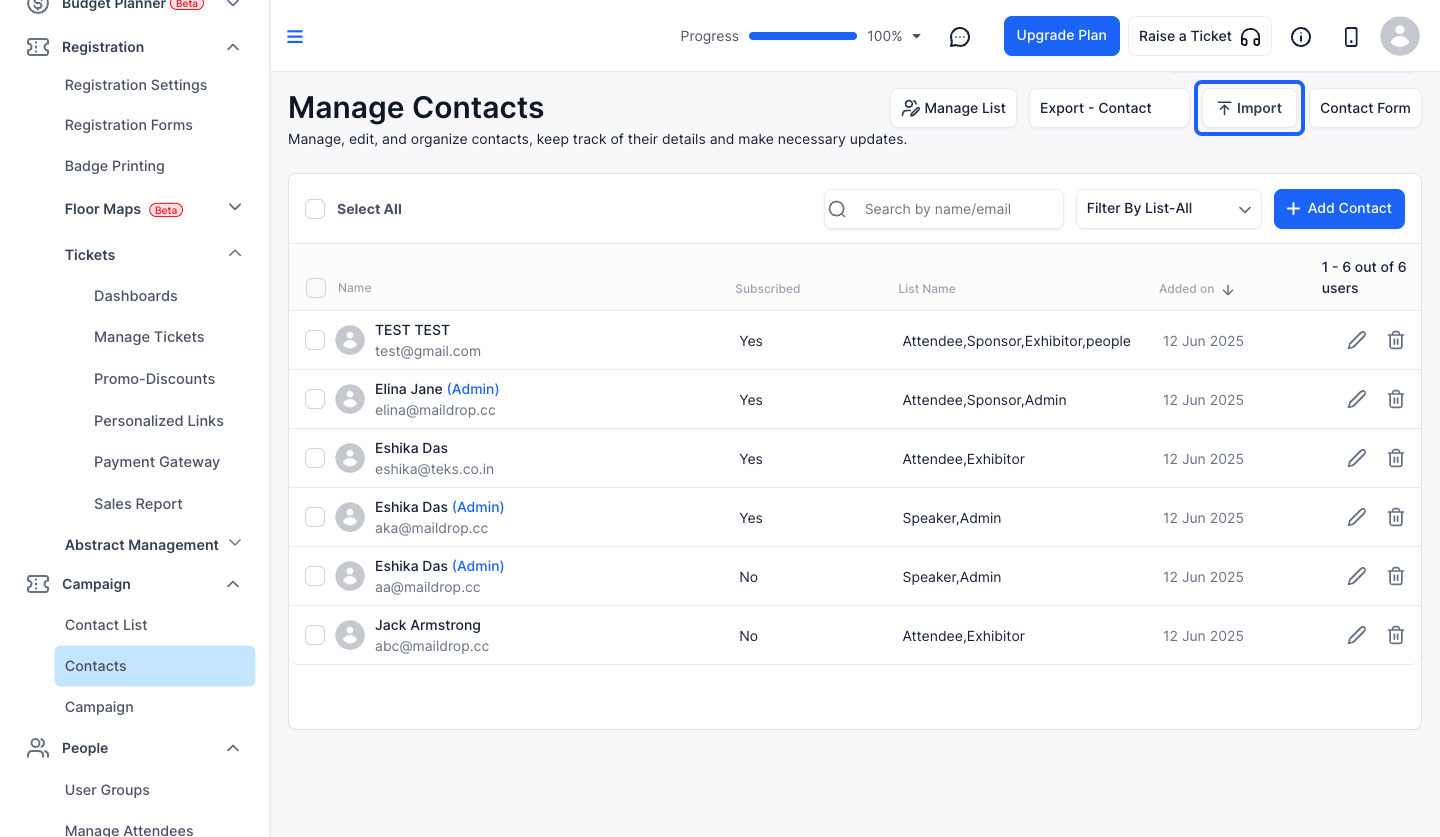This screenshot has height=837, width=1440.
Task: Expand the Floor Maps section
Action: click(x=235, y=208)
